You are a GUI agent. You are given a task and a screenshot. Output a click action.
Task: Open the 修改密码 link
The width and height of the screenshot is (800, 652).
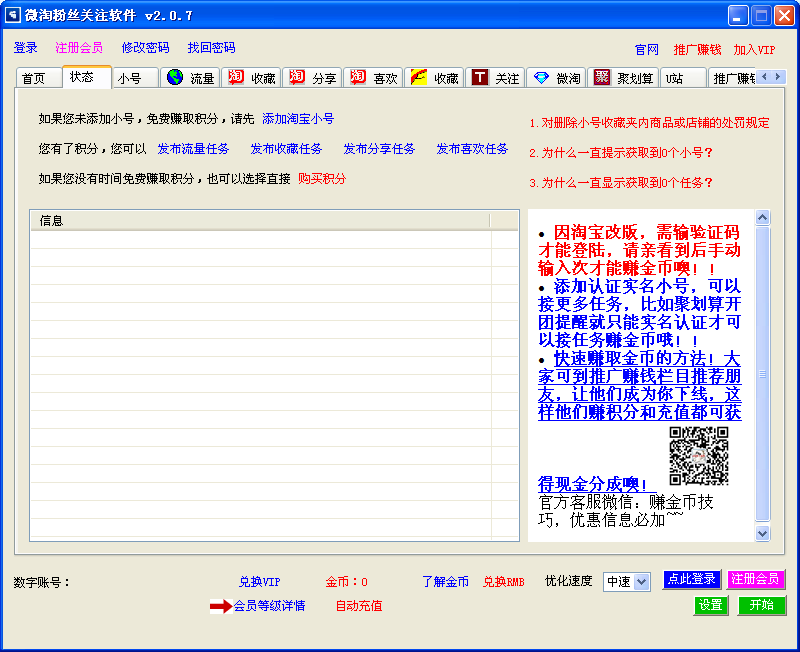click(145, 48)
